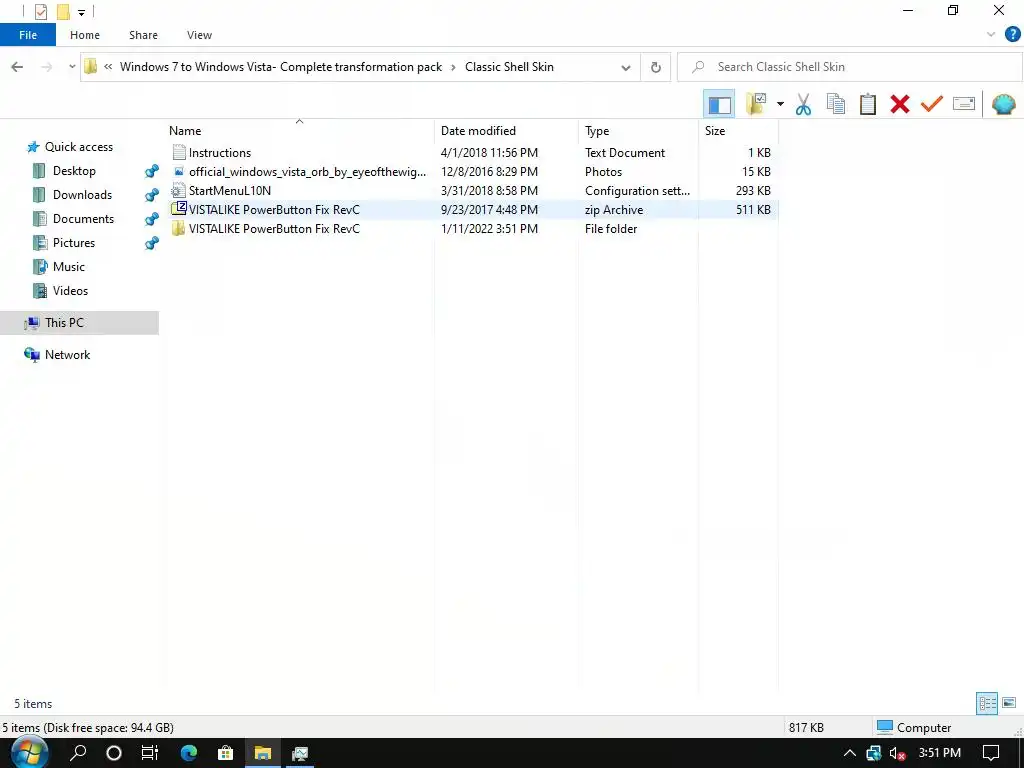Paste using the clipboard toolbar icon
Viewport: 1024px width, 768px height.
point(867,104)
